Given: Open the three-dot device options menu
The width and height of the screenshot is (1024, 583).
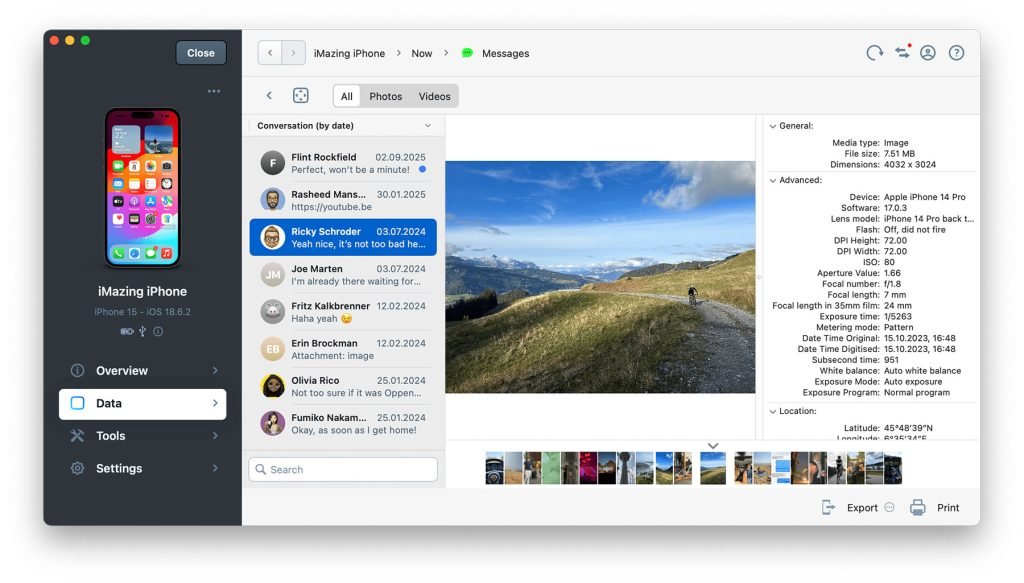Looking at the screenshot, I should click(x=213, y=91).
